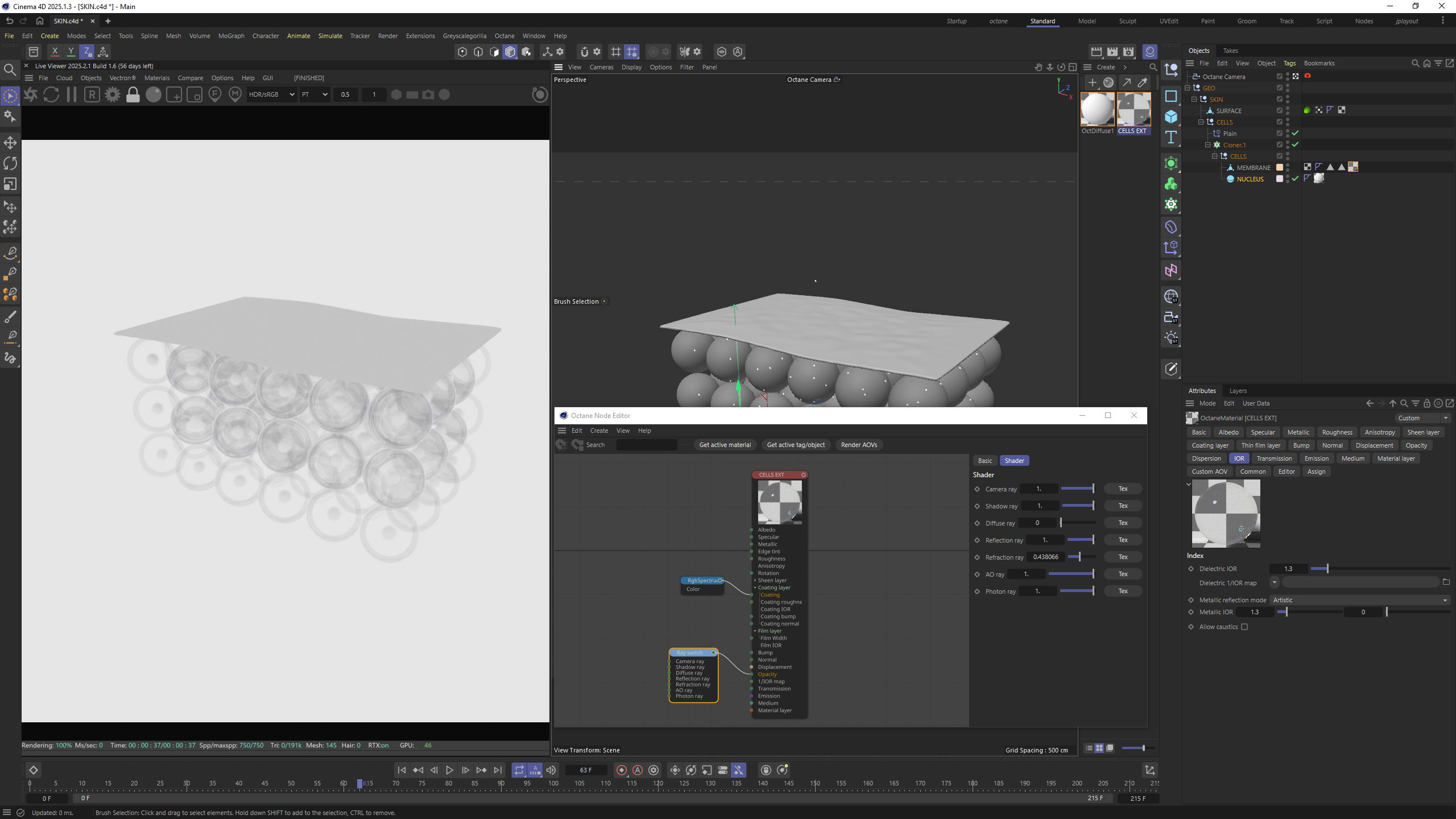Click the Get active material button
Viewport: 1456px width, 819px height.
[x=725, y=445]
